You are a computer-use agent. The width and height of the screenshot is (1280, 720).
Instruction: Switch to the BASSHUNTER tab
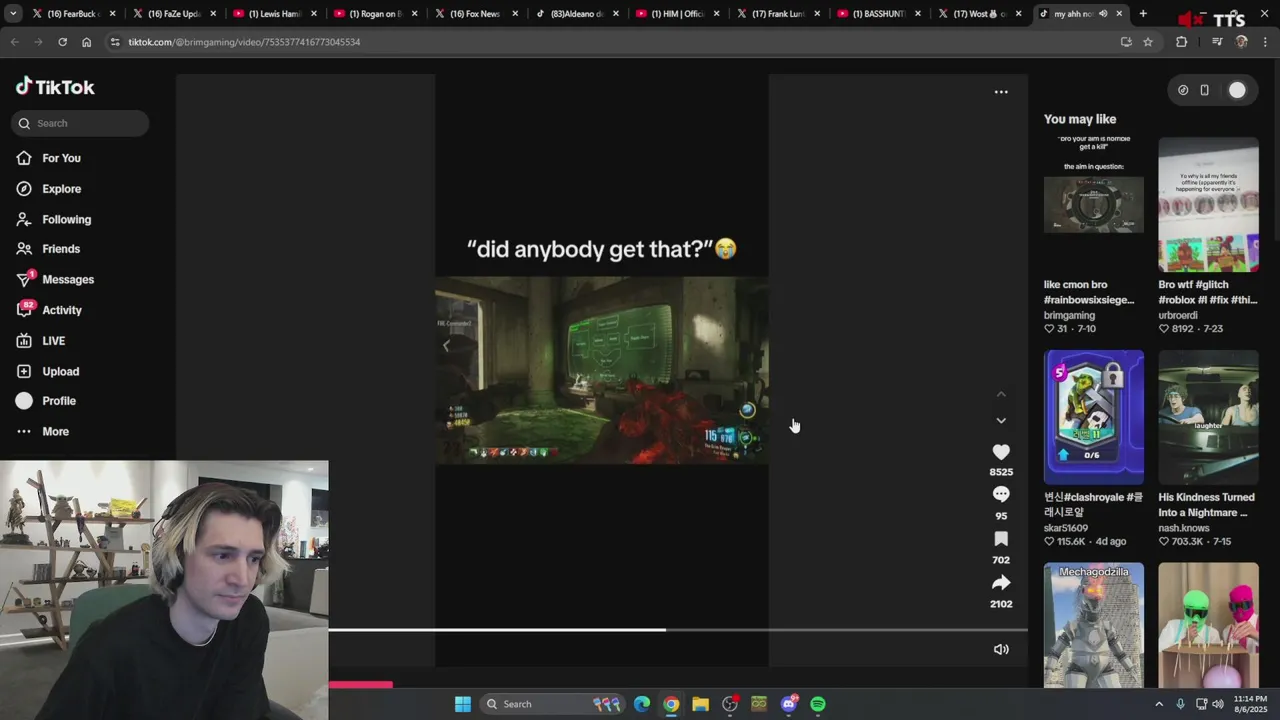878,14
